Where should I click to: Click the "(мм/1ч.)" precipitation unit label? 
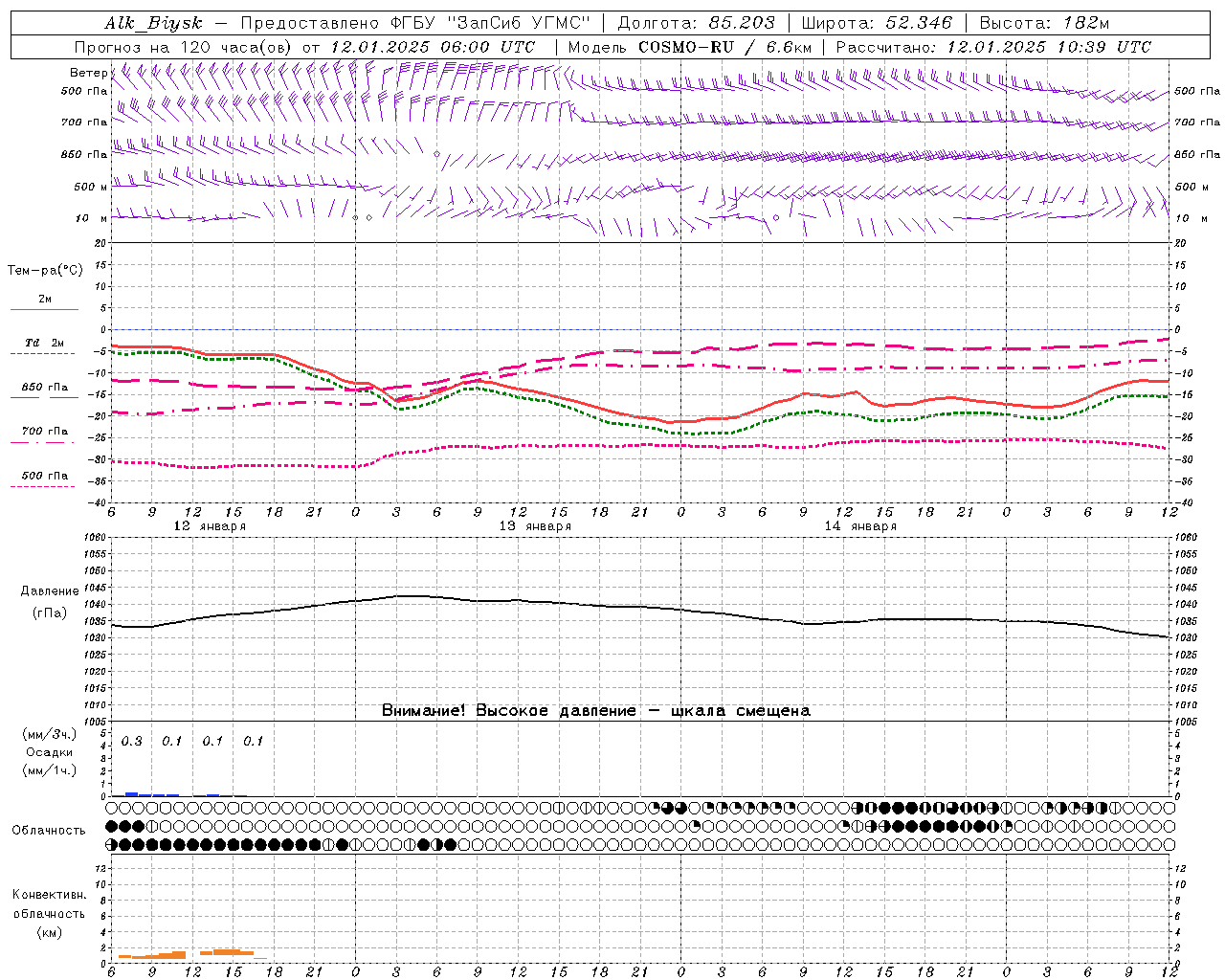click(x=50, y=770)
